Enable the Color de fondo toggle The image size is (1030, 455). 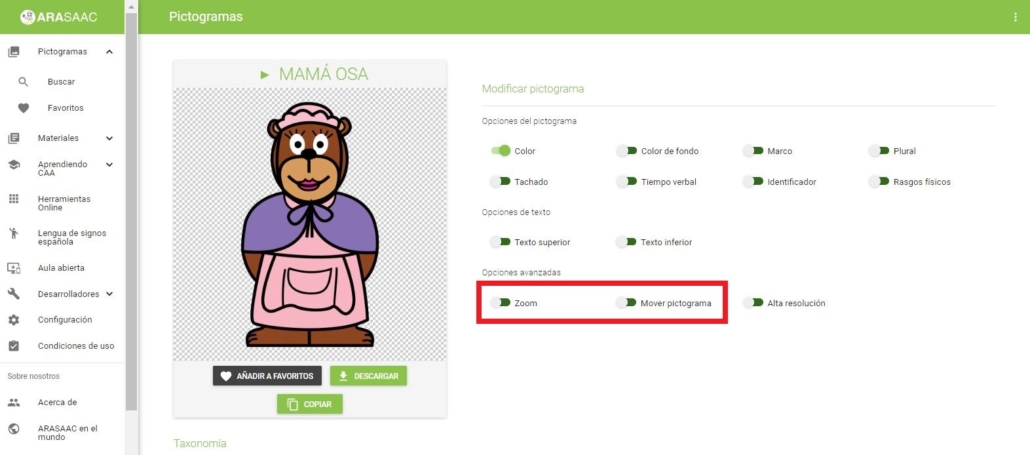click(x=627, y=151)
